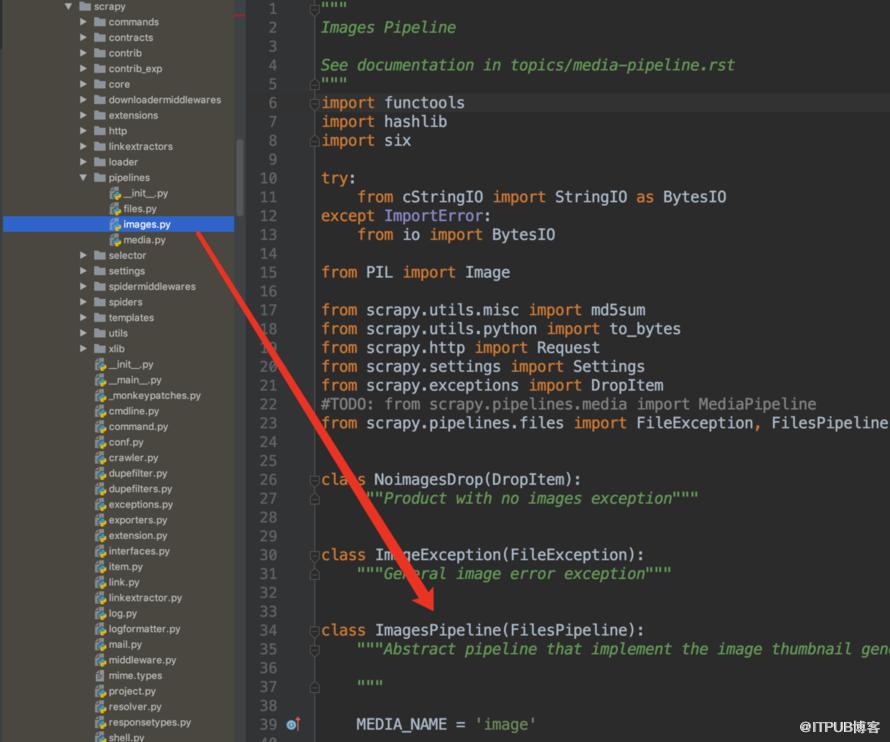Image resolution: width=890 pixels, height=742 pixels.
Task: Click the override gutter icon beside MEDIA_NAME
Action: point(293,724)
